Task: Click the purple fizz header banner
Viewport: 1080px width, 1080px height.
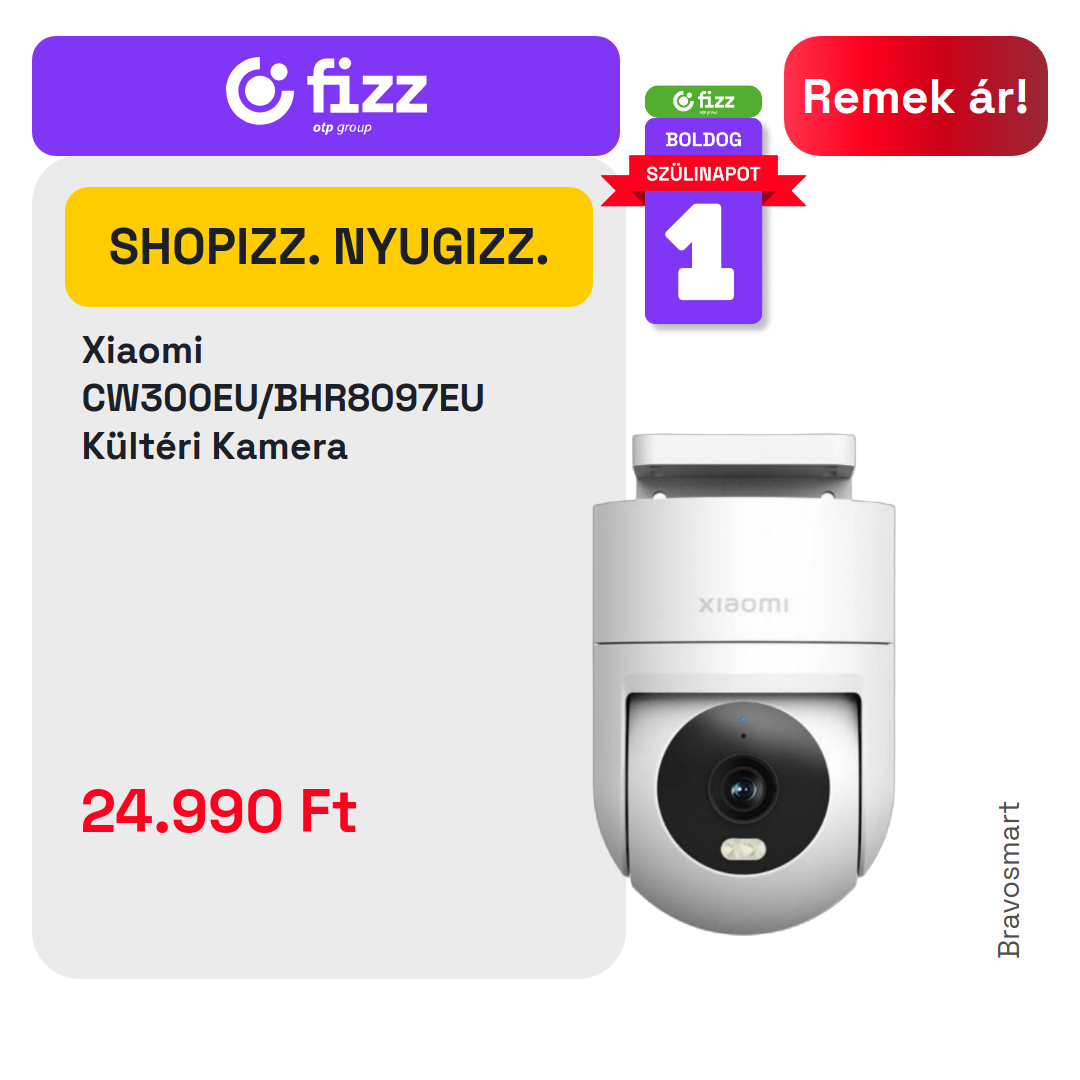Action: coord(326,96)
